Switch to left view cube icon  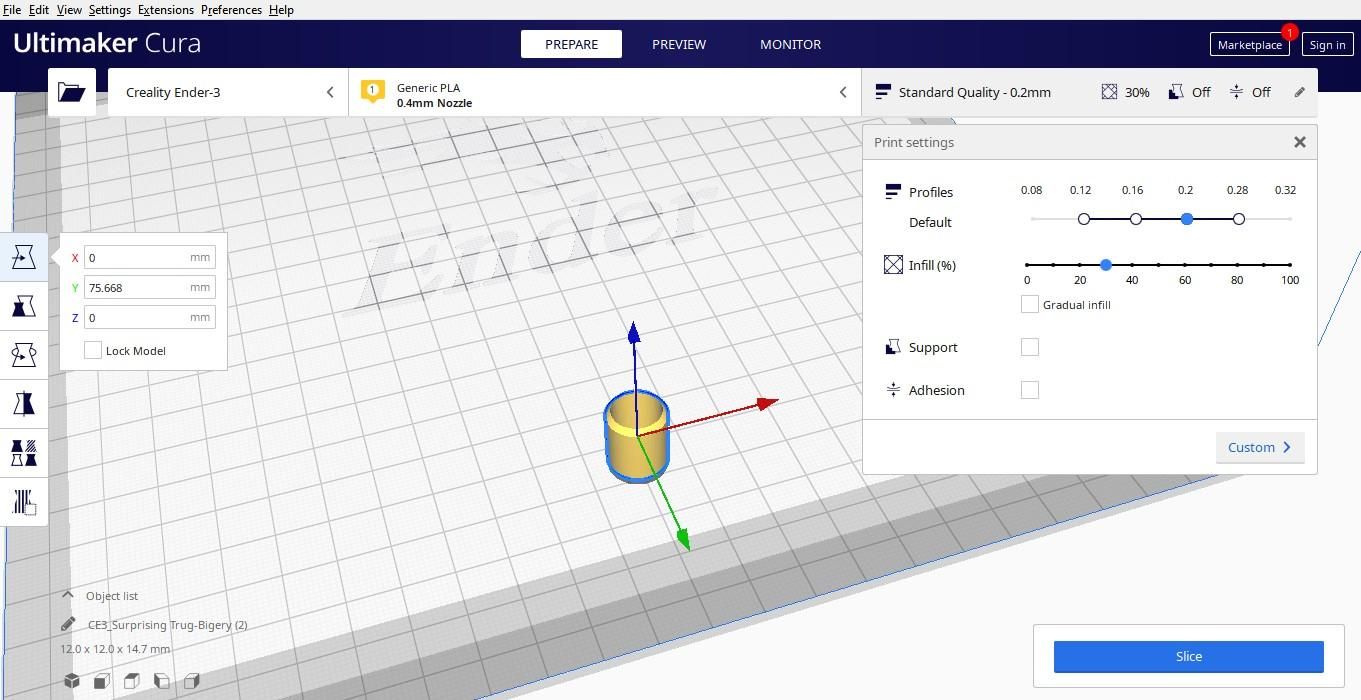pos(162,681)
